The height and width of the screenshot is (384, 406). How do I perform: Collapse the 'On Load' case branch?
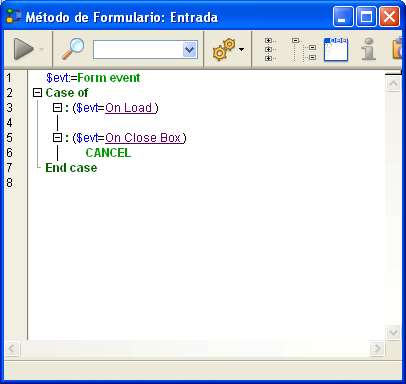pos(58,107)
